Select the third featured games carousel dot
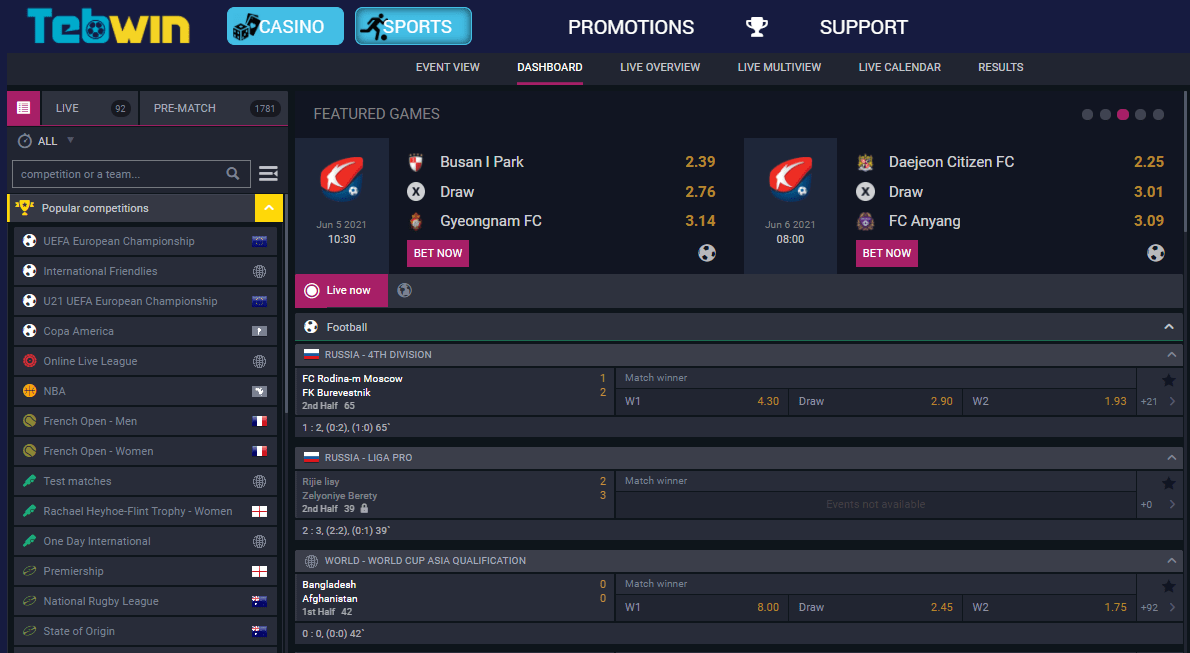 [x=1123, y=115]
